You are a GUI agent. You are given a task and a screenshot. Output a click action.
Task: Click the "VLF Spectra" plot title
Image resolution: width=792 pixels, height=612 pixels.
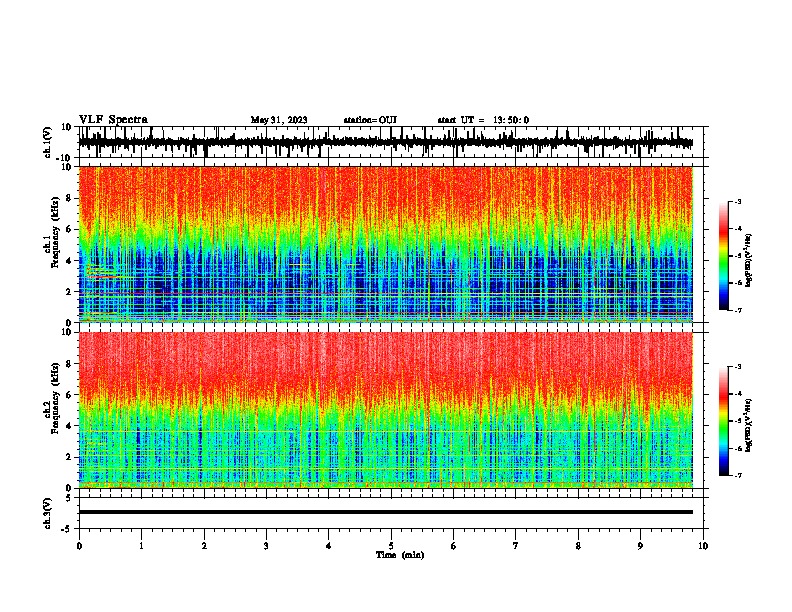113,120
